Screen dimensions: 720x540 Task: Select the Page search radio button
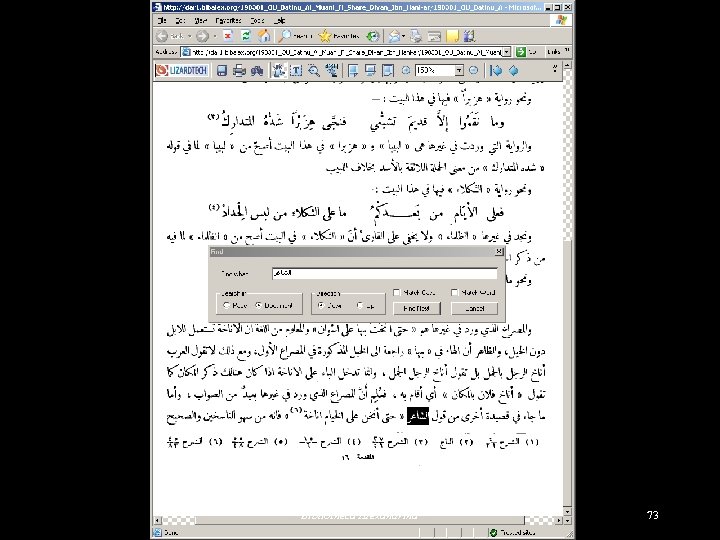226,305
